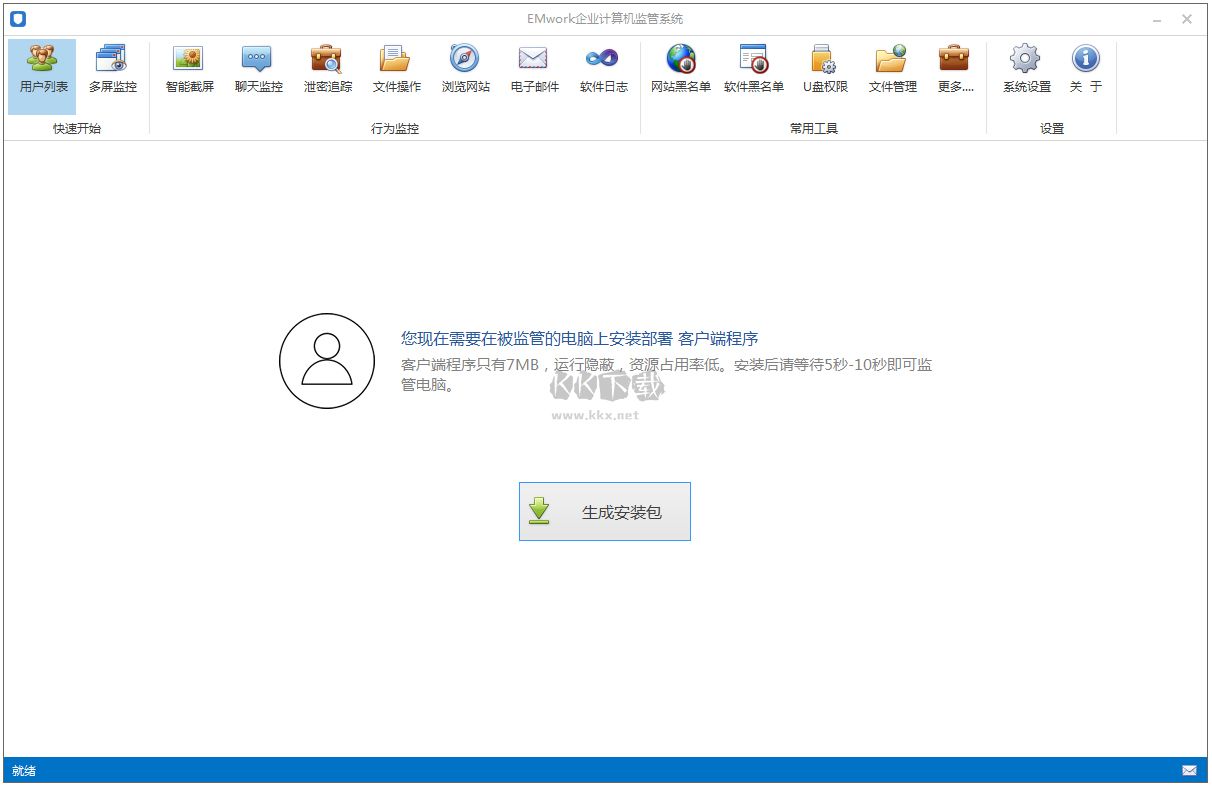Click the 就绪 status text
The height and width of the screenshot is (785, 1212).
click(x=24, y=771)
